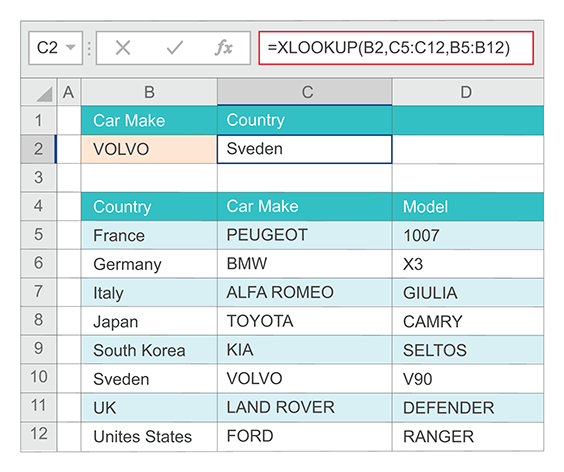Select row 11 header
Viewport: 564px width, 472px height.
coord(39,407)
